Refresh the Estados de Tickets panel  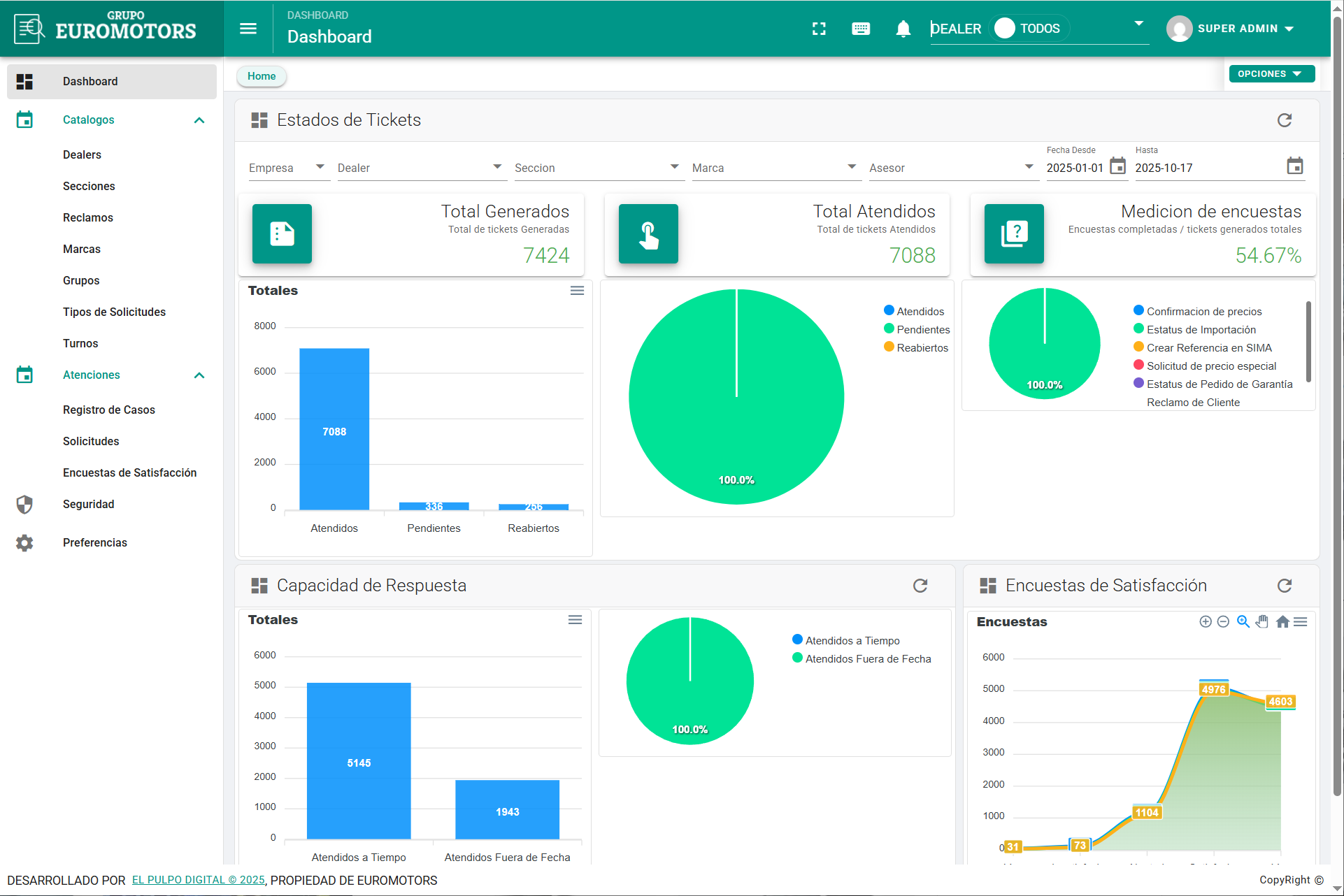click(x=1284, y=120)
